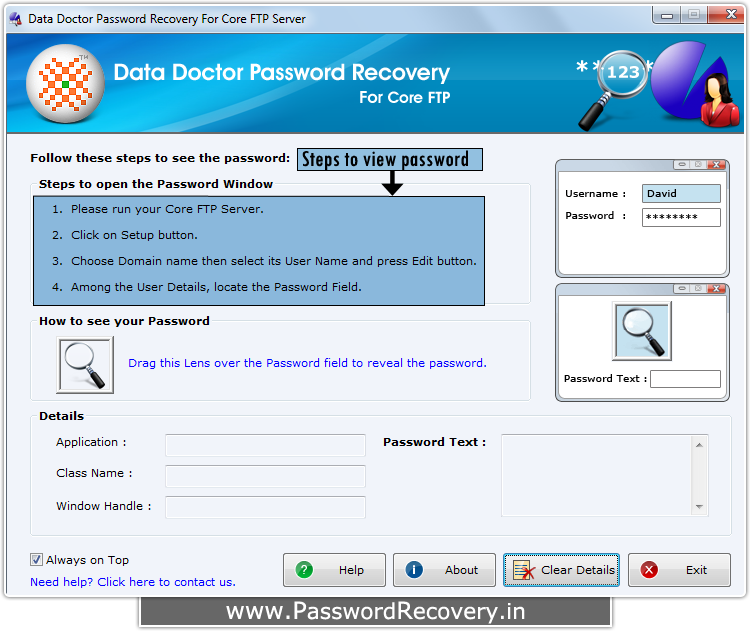This screenshot has height=631, width=750.
Task: Click the Exit button
Action: pos(679,570)
